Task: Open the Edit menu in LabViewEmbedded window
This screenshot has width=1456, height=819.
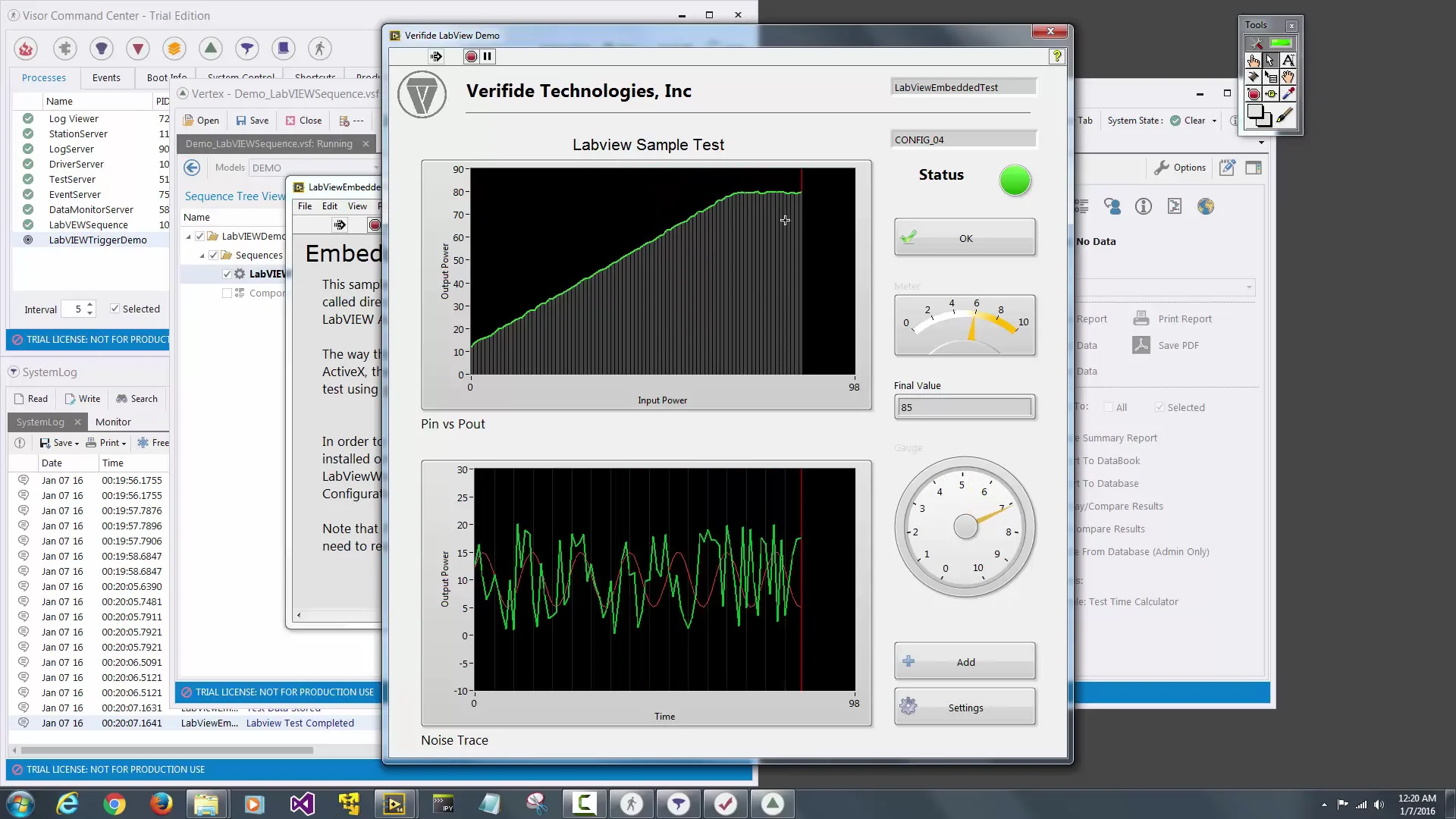Action: point(329,206)
